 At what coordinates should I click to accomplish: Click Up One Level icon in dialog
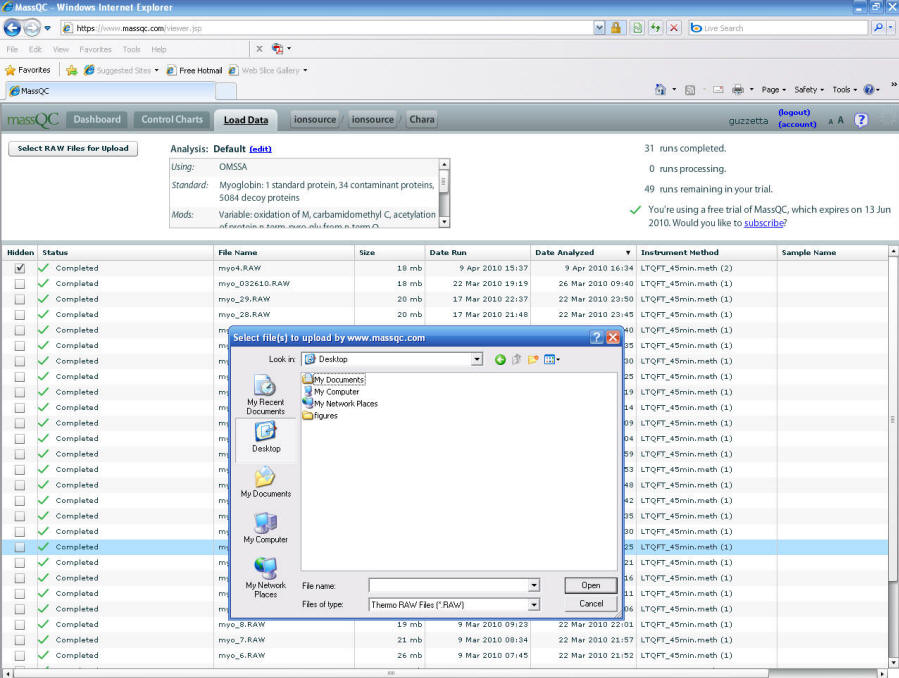pyautogui.click(x=517, y=359)
